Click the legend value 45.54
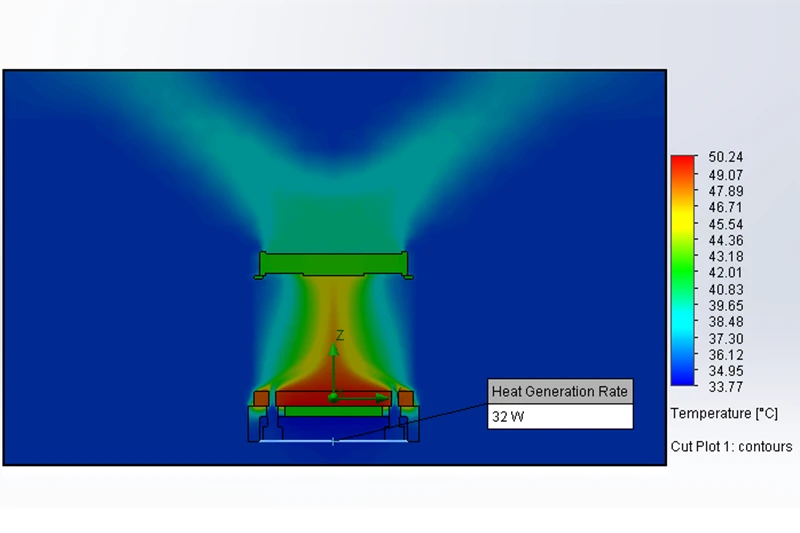Screen dimensions: 800x533 tap(726, 224)
